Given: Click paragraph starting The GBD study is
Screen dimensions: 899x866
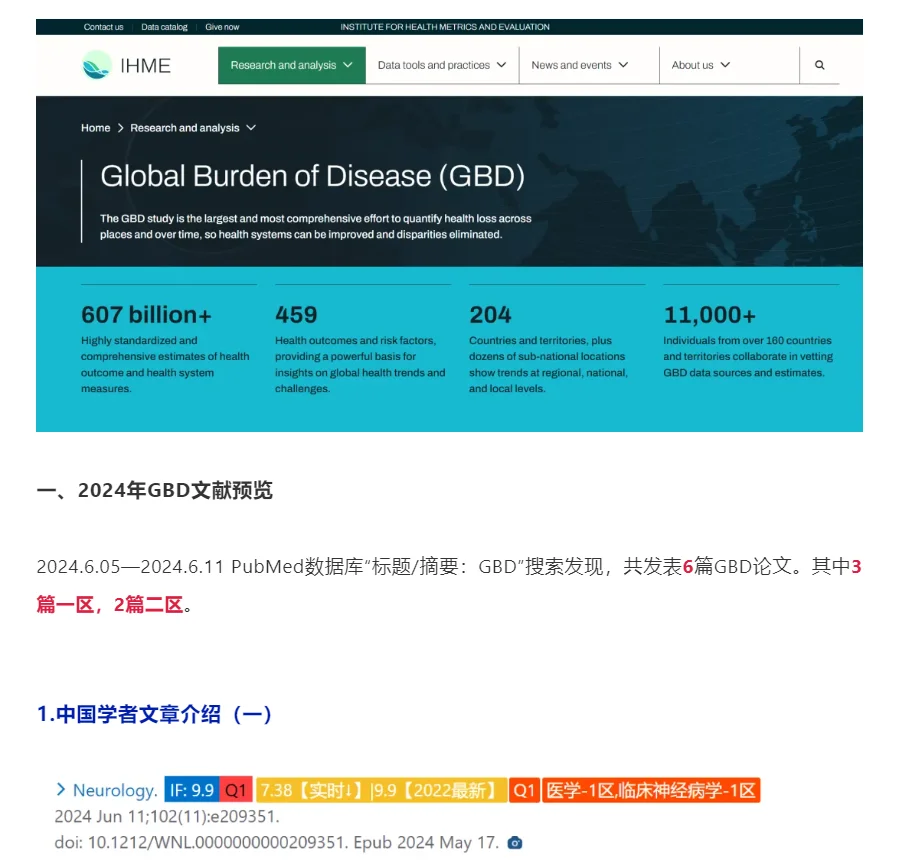Looking at the screenshot, I should tap(315, 227).
